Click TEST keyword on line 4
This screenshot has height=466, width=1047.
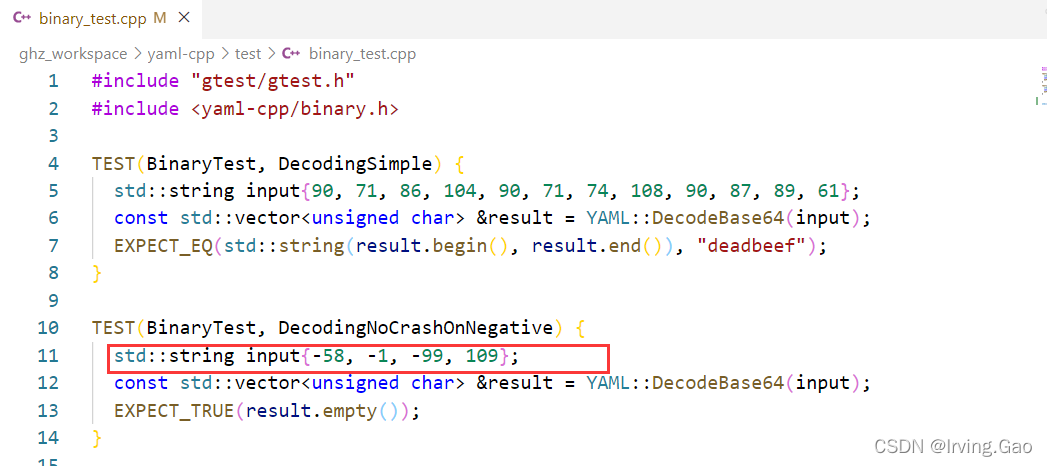pyautogui.click(x=114, y=164)
